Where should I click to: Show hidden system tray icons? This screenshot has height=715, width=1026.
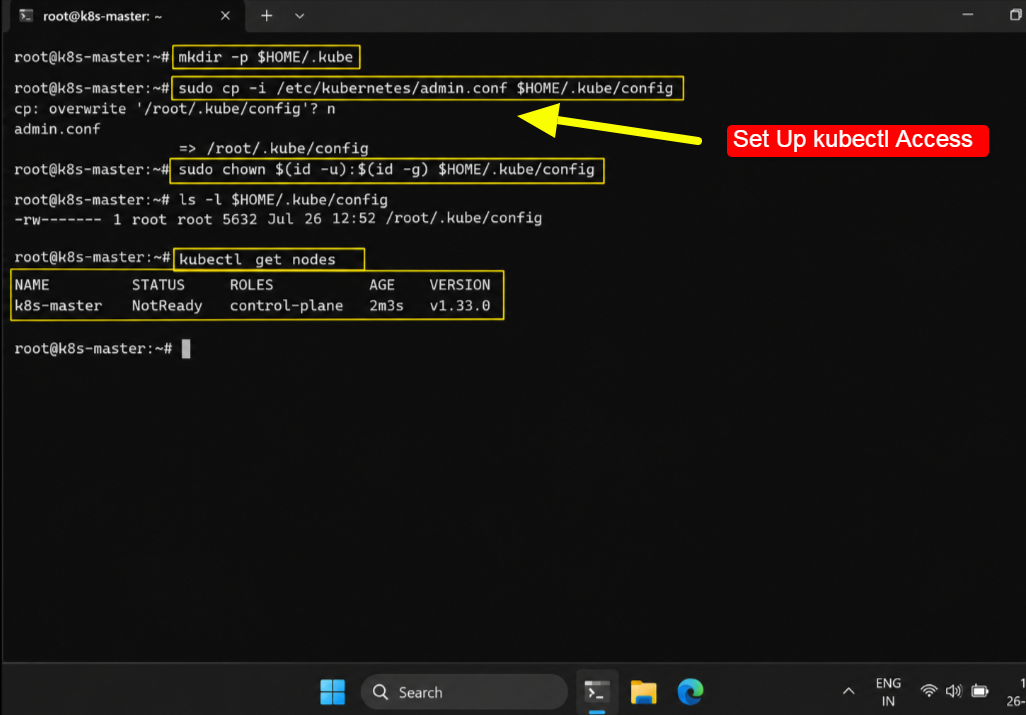pyautogui.click(x=848, y=691)
